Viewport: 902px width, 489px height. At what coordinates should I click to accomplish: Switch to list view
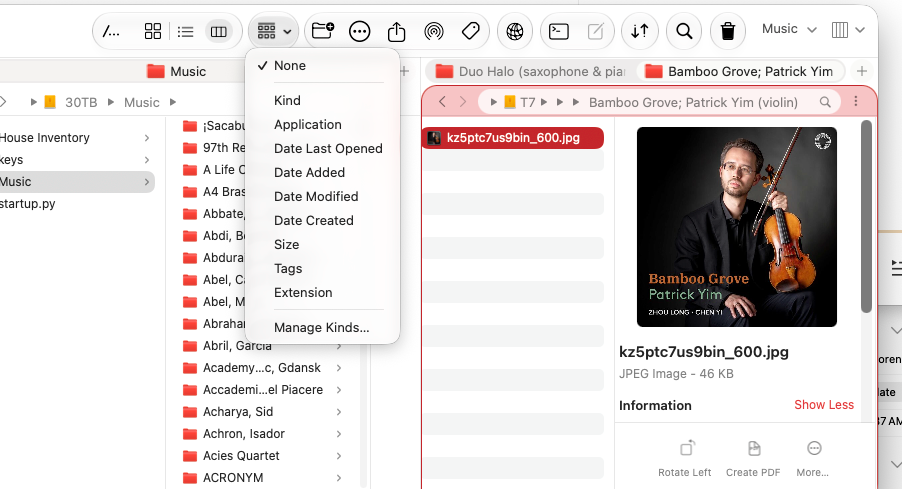[185, 32]
